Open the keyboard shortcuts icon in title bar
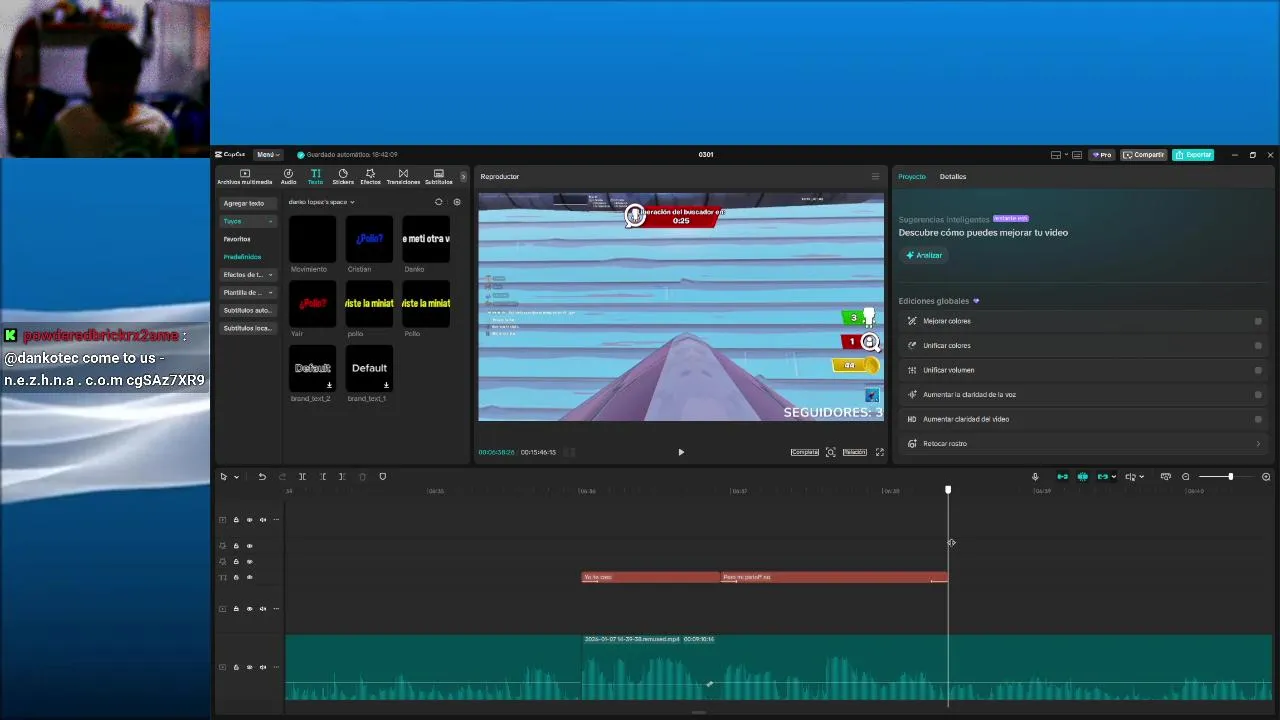This screenshot has height=720, width=1280. 1077,155
